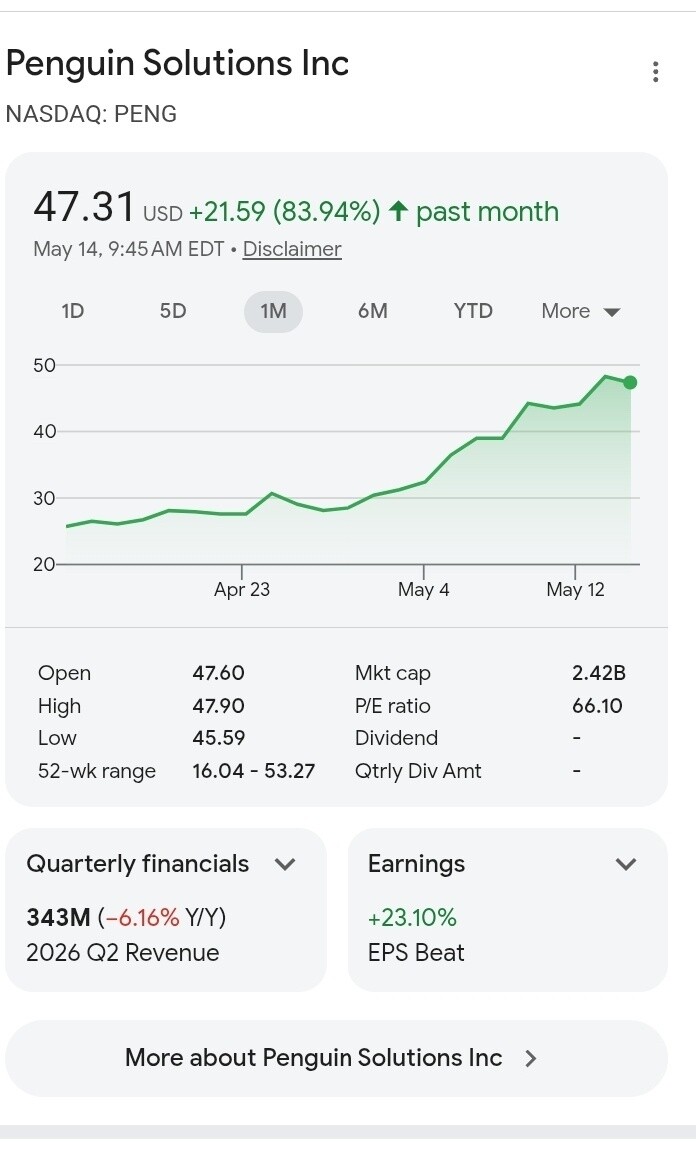
Task: Switch to the YTD time range
Action: 473,311
